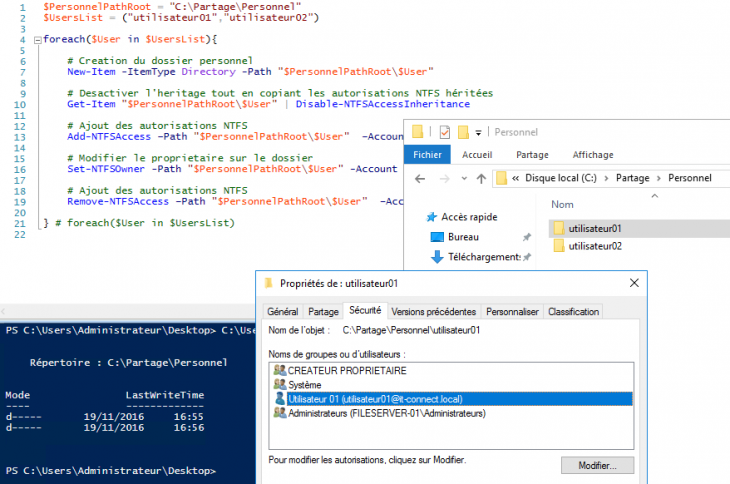
Task: Click the Accès rapide star icon
Action: click(432, 217)
